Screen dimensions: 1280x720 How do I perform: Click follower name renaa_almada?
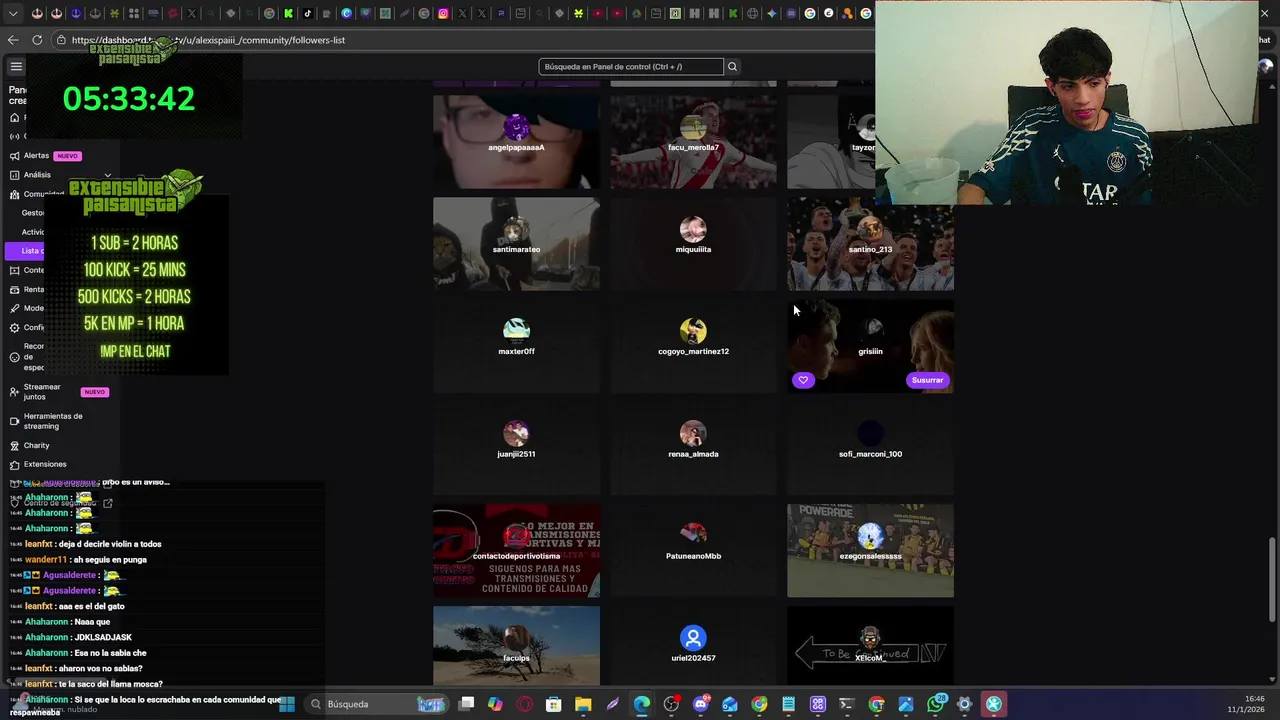[693, 454]
